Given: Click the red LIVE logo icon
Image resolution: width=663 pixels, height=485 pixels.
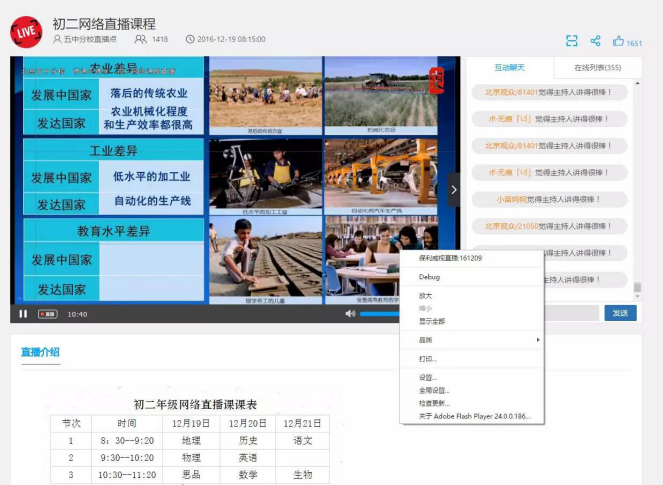Looking at the screenshot, I should [26, 30].
